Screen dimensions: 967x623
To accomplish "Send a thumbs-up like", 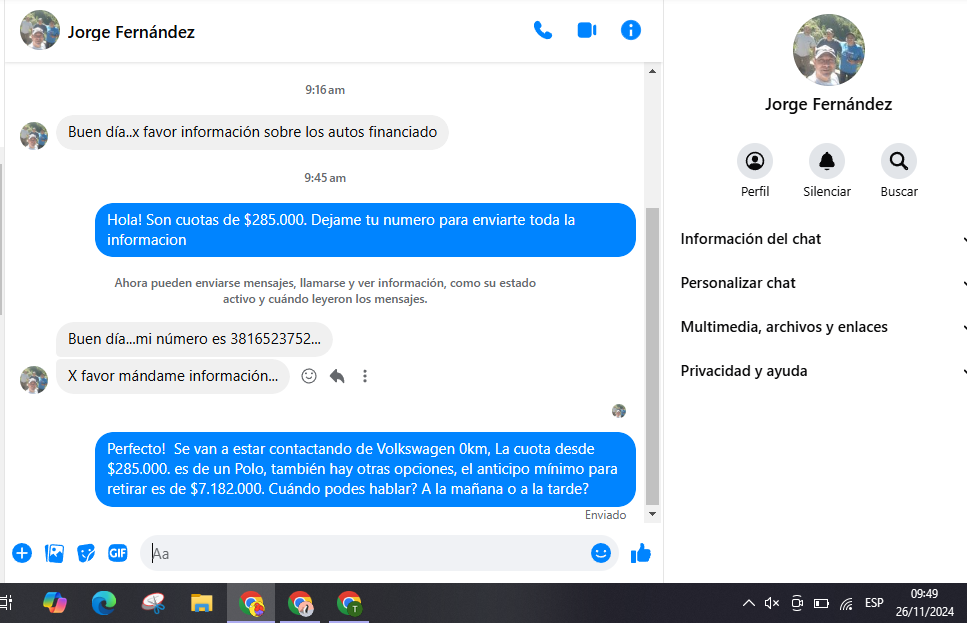I will (641, 553).
